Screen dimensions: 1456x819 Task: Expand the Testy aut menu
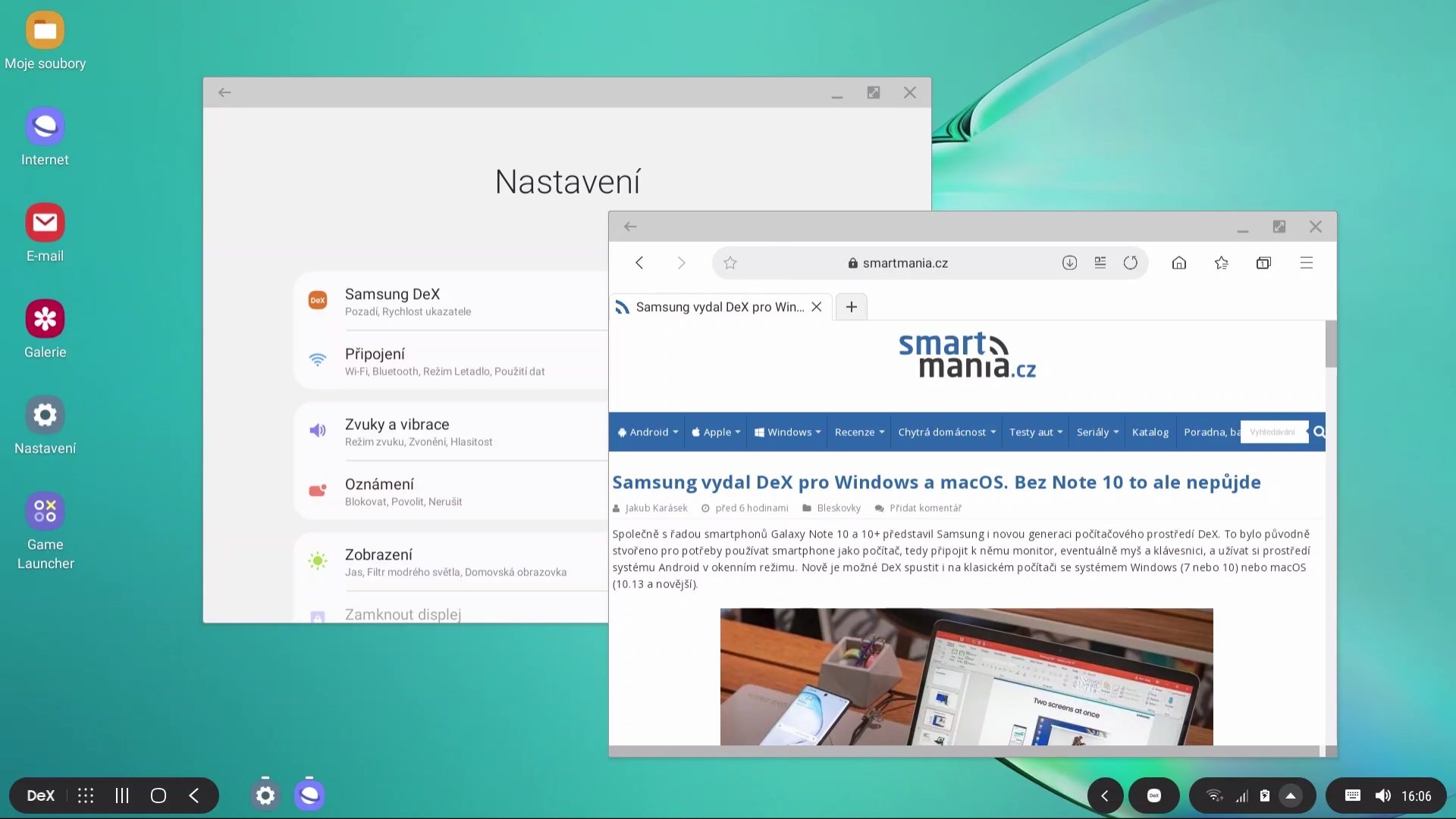pos(1036,432)
